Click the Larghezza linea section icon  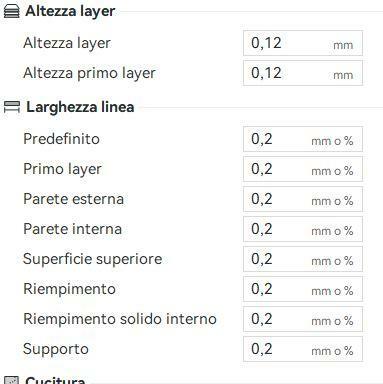coord(12,107)
